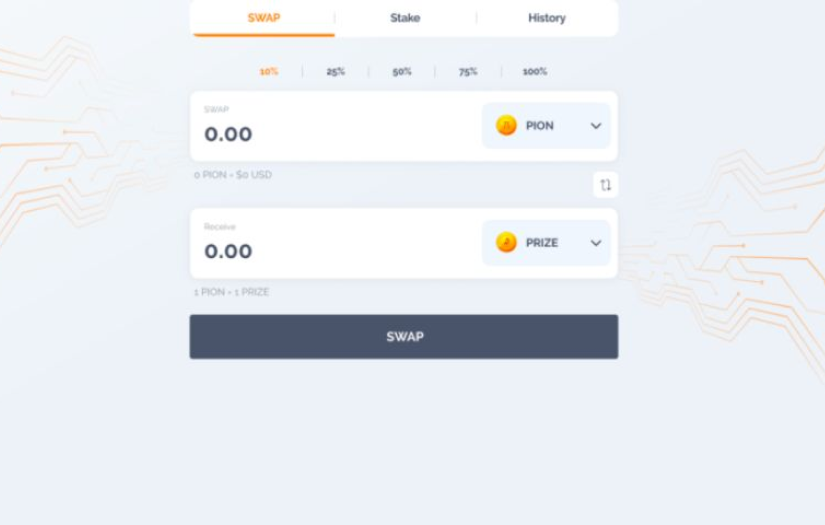Click the "0 PION ~ $0 USD" text
Image resolution: width=825 pixels, height=525 pixels.
pos(233,175)
